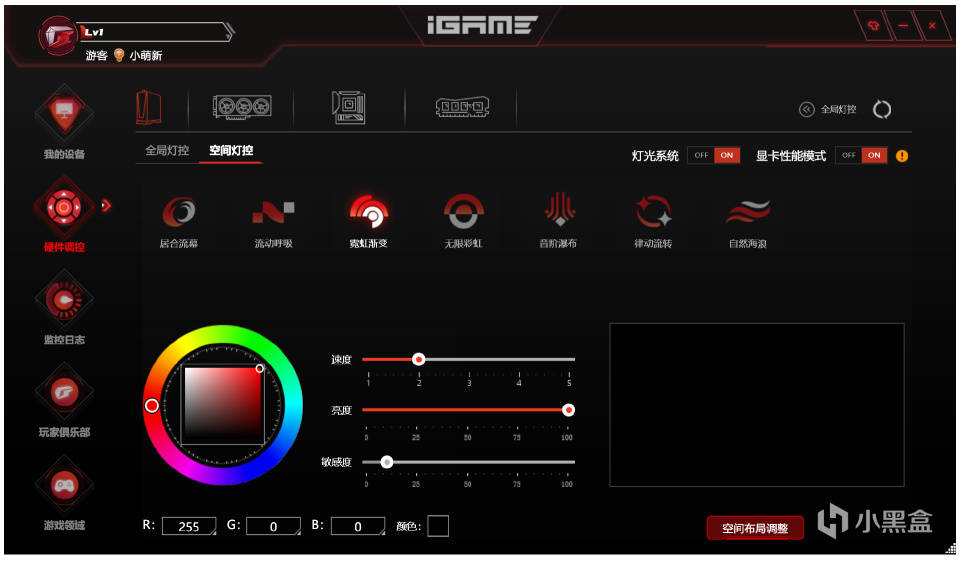This screenshot has width=960, height=562.
Task: Click the black lighting preview area
Action: pyautogui.click(x=757, y=405)
